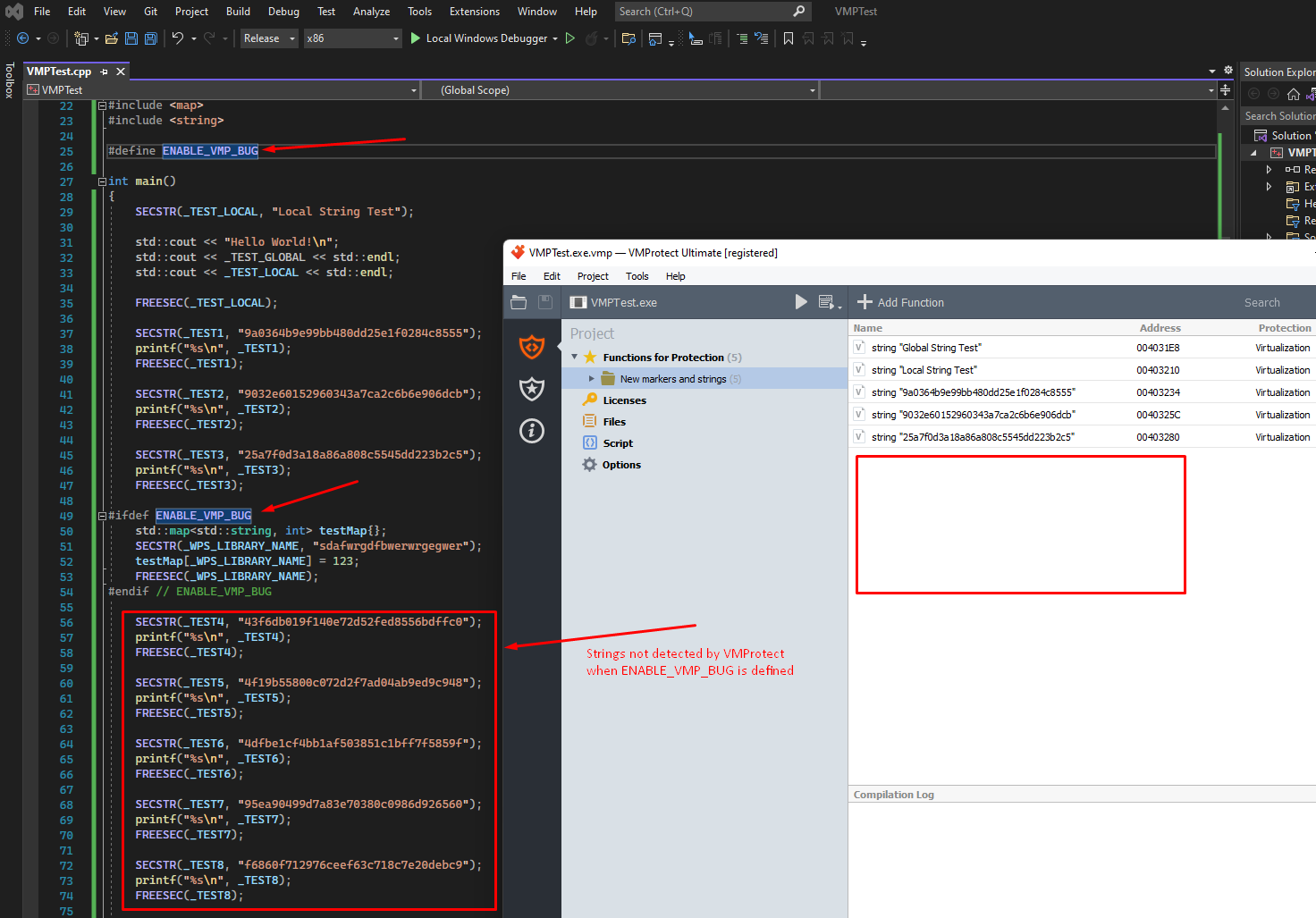Select VMProtect shield project sidebar icon

[x=532, y=346]
